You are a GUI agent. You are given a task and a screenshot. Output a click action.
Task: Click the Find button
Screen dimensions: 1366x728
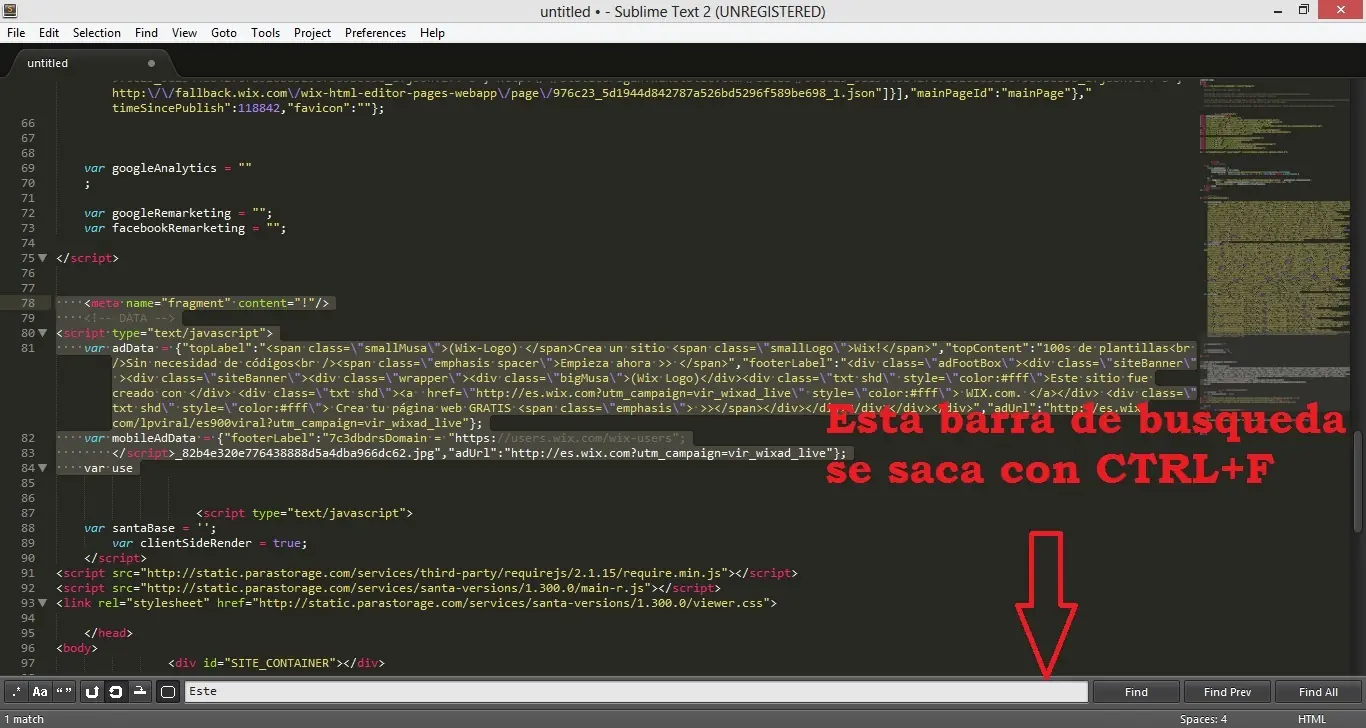tap(1136, 691)
